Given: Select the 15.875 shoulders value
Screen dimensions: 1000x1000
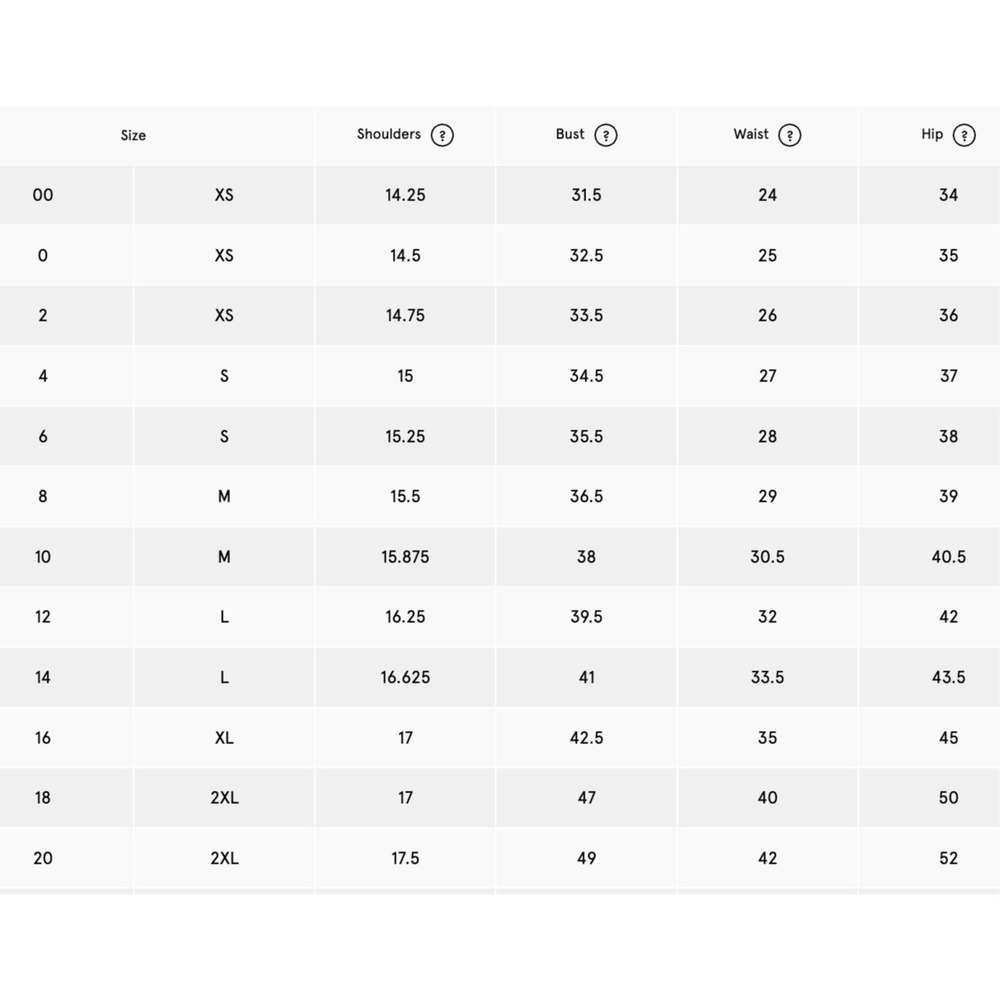Looking at the screenshot, I should click(405, 557).
